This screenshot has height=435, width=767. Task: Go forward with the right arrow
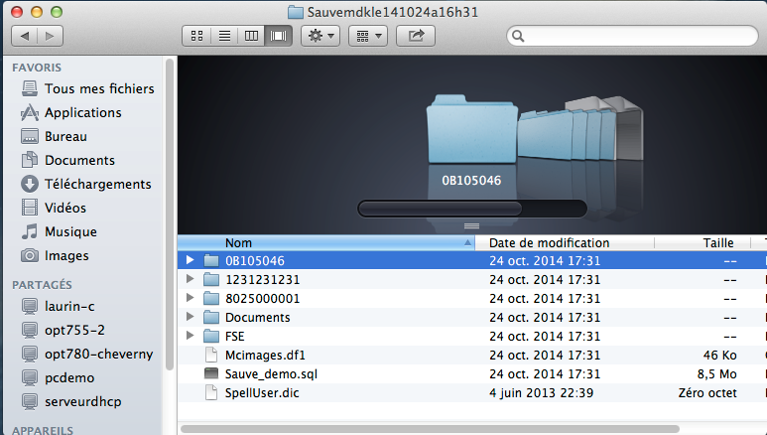(49, 36)
